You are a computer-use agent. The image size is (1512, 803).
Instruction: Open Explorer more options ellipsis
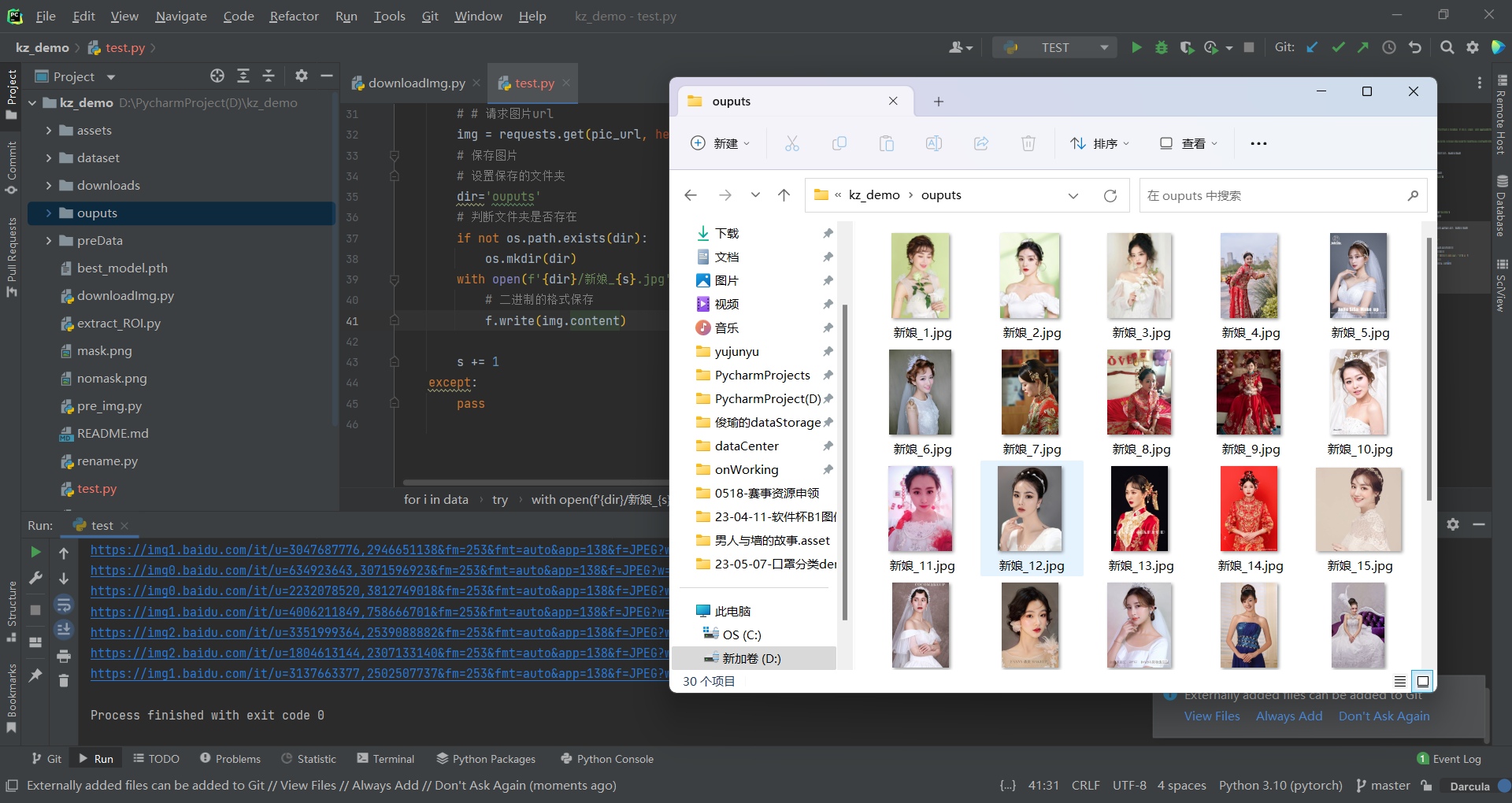[1258, 143]
